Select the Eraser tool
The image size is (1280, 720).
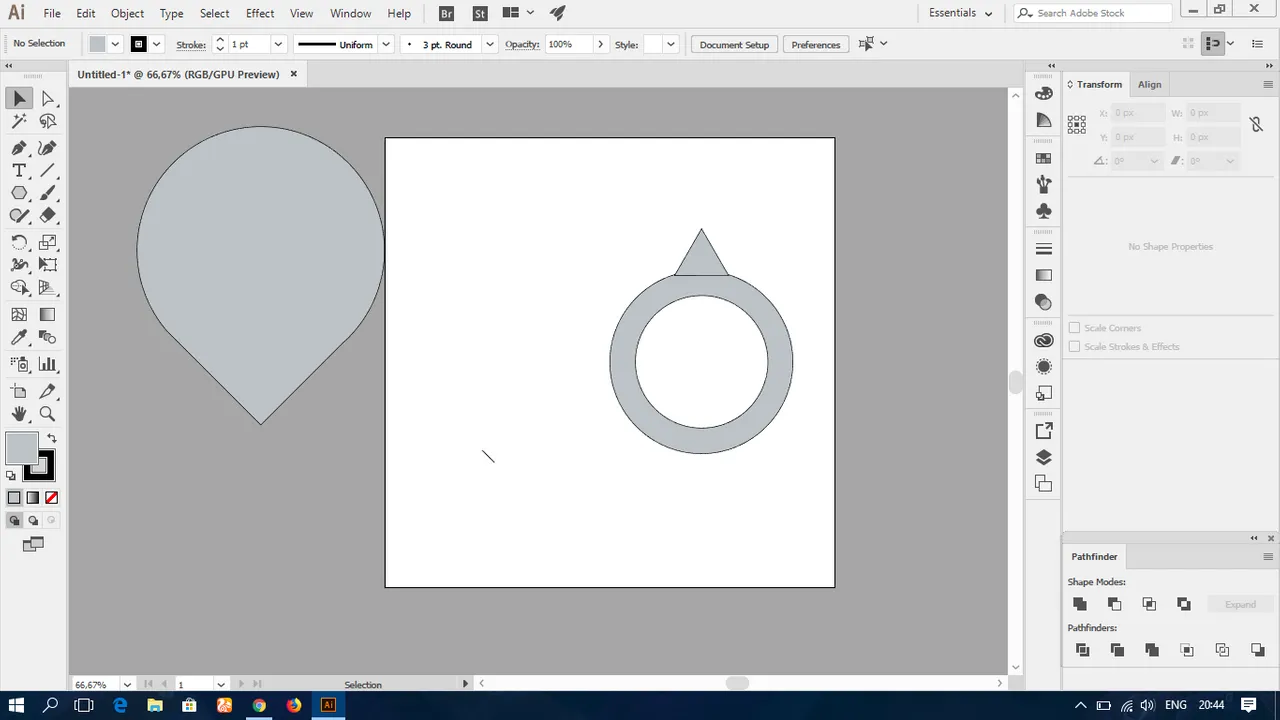click(48, 215)
